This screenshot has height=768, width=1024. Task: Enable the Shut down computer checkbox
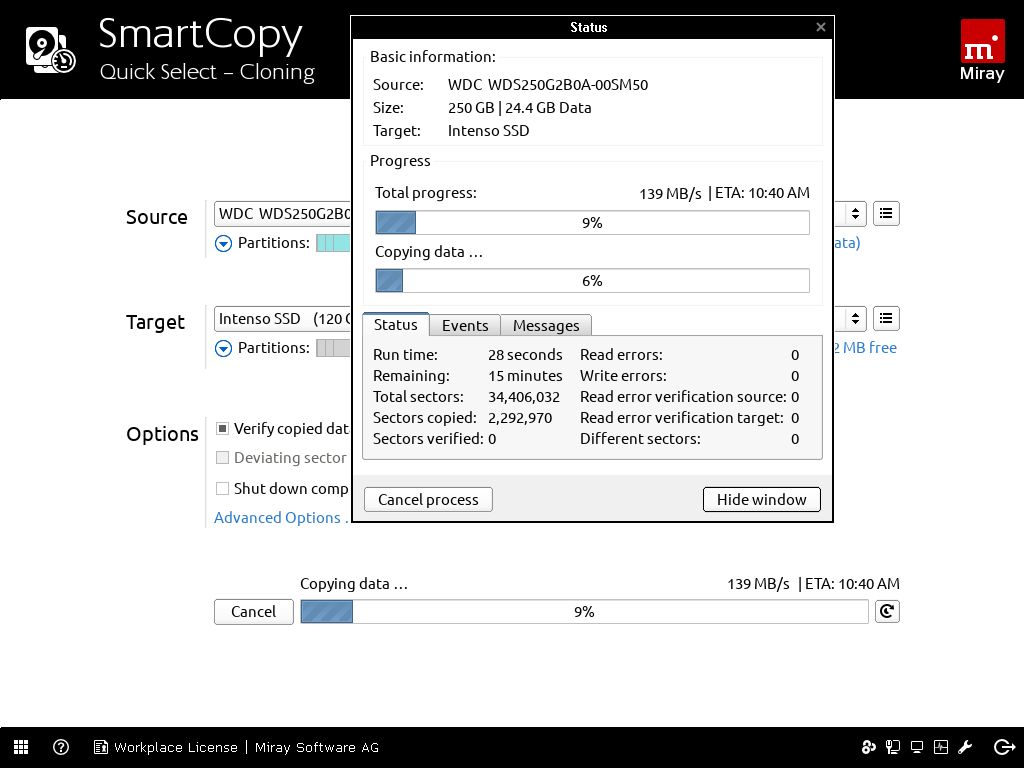tap(223, 489)
